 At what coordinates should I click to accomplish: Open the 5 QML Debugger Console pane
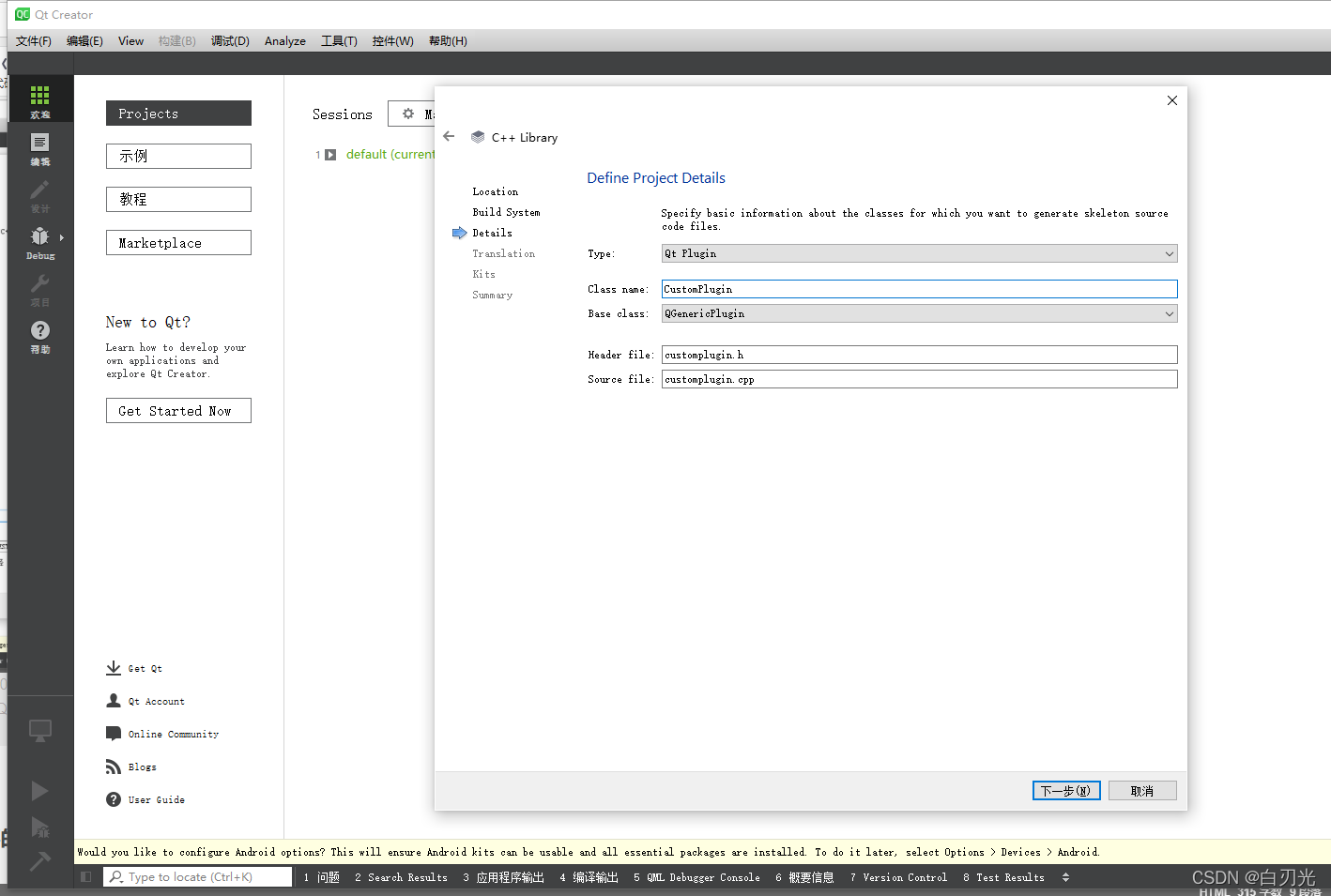696,877
